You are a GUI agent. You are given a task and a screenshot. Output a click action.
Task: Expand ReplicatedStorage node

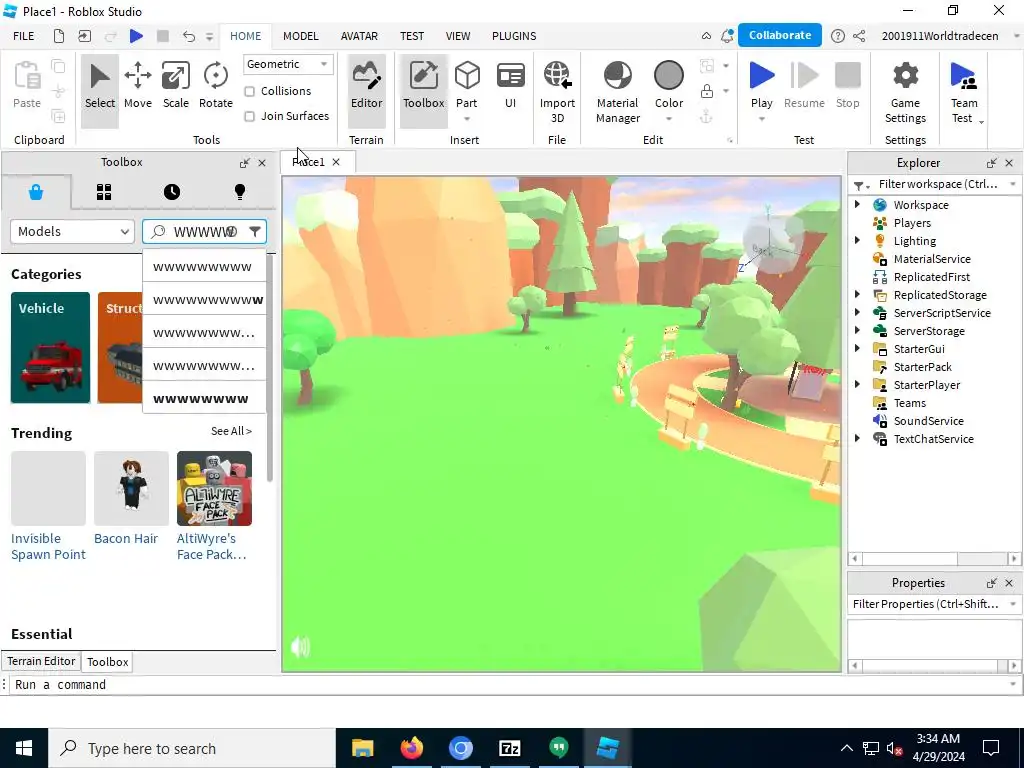(857, 295)
